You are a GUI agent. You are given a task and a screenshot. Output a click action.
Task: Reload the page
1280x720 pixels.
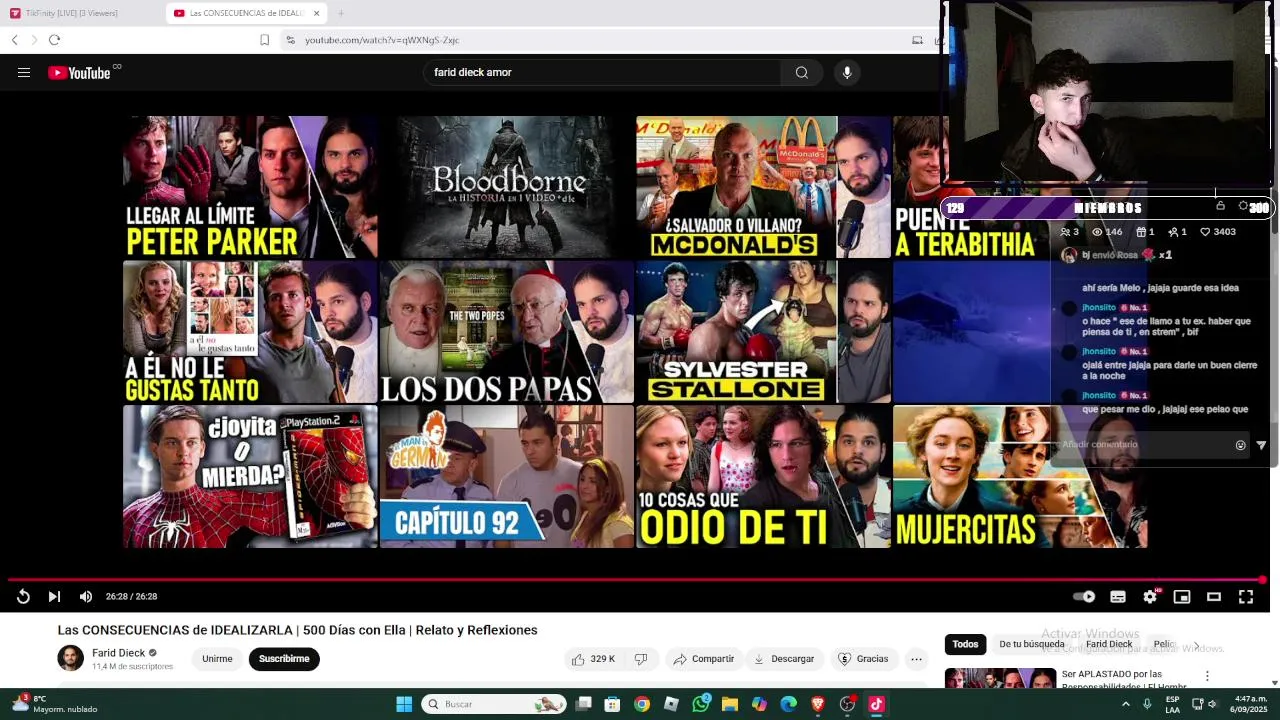tap(54, 40)
